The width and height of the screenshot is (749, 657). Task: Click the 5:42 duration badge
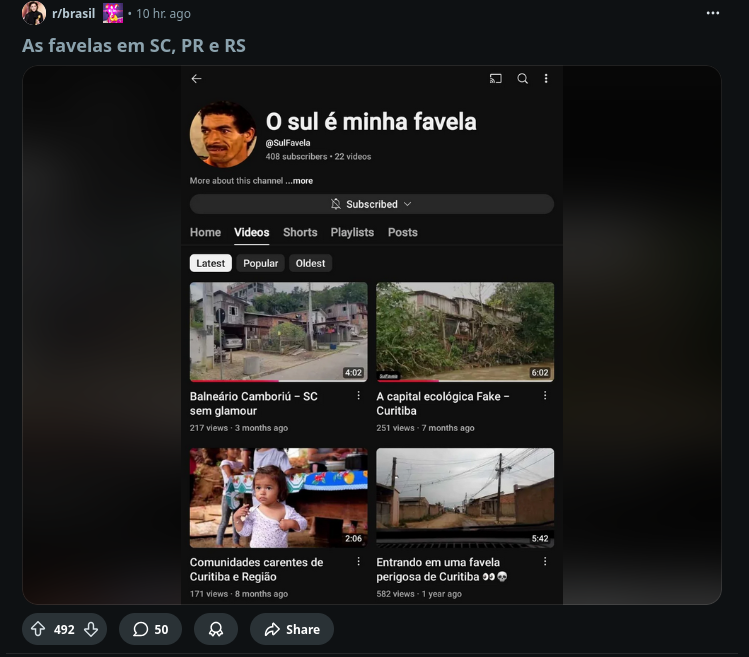[540, 539]
